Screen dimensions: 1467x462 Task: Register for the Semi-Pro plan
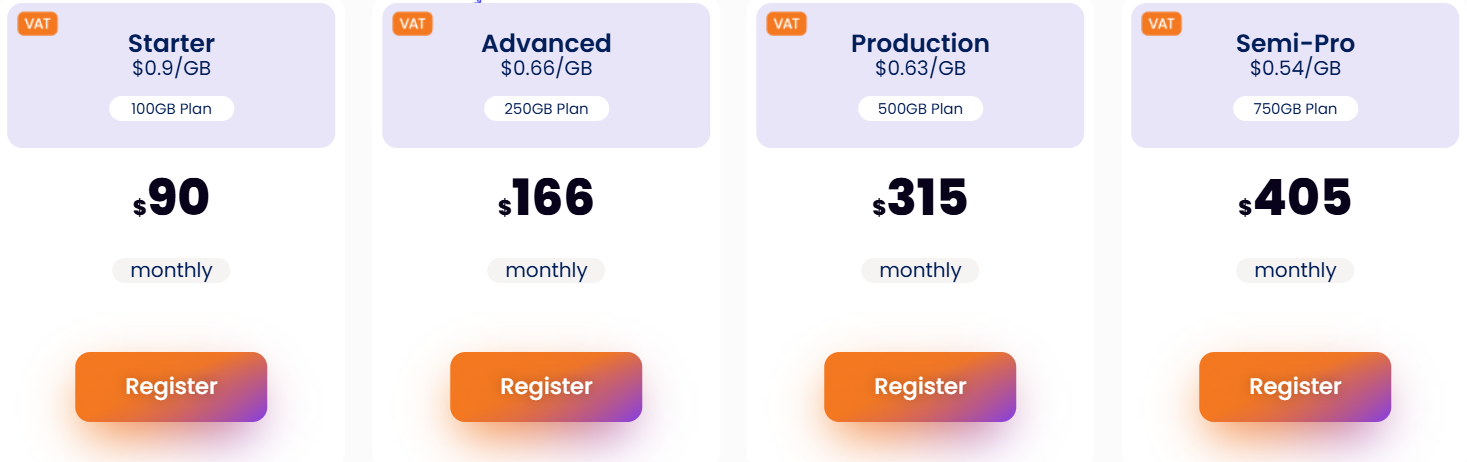(x=1295, y=387)
